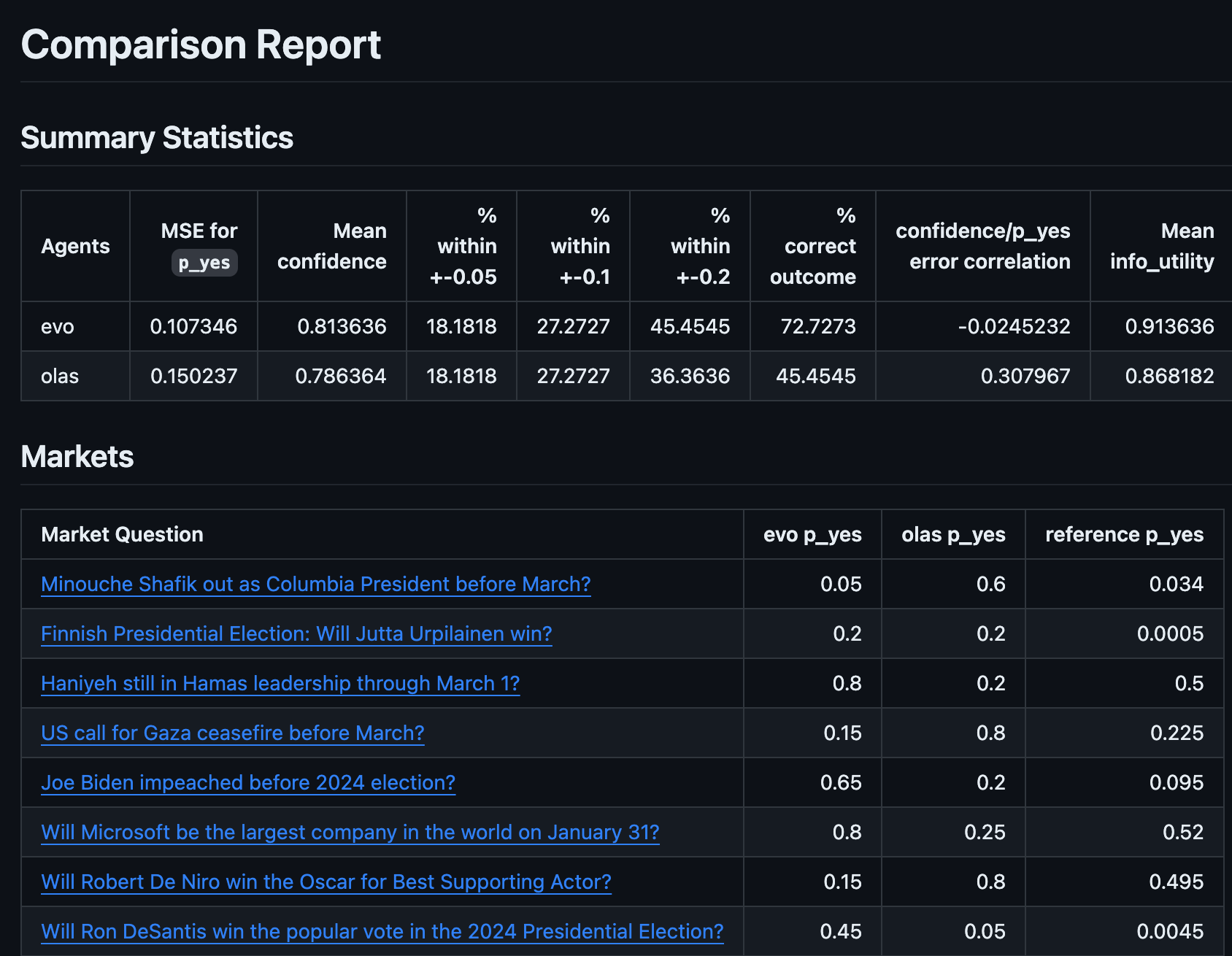The height and width of the screenshot is (956, 1232).
Task: Click olas p_yes 0.25 in Microsoft row
Action: tap(985, 832)
